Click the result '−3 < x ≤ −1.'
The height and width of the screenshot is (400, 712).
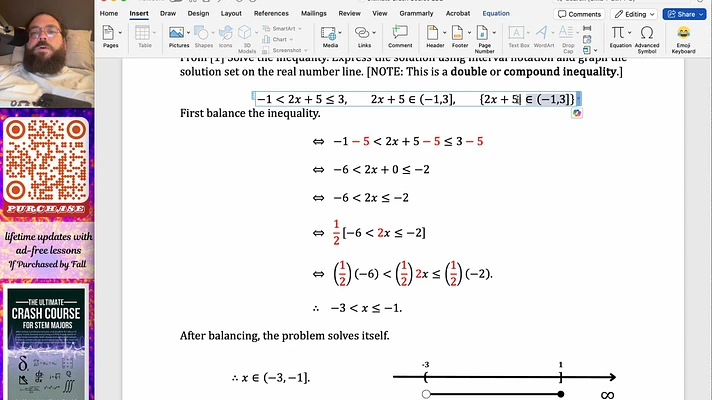(366, 308)
